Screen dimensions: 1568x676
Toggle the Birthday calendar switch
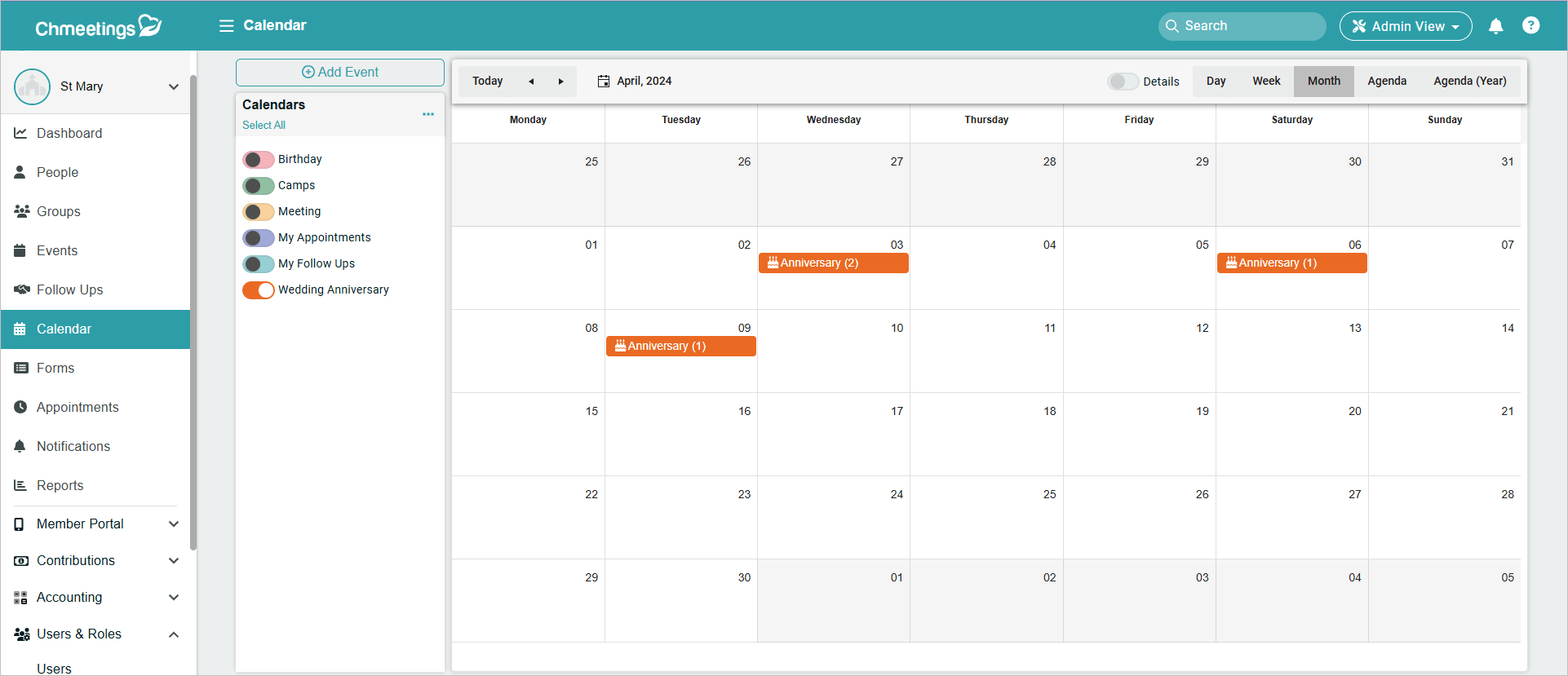point(259,160)
